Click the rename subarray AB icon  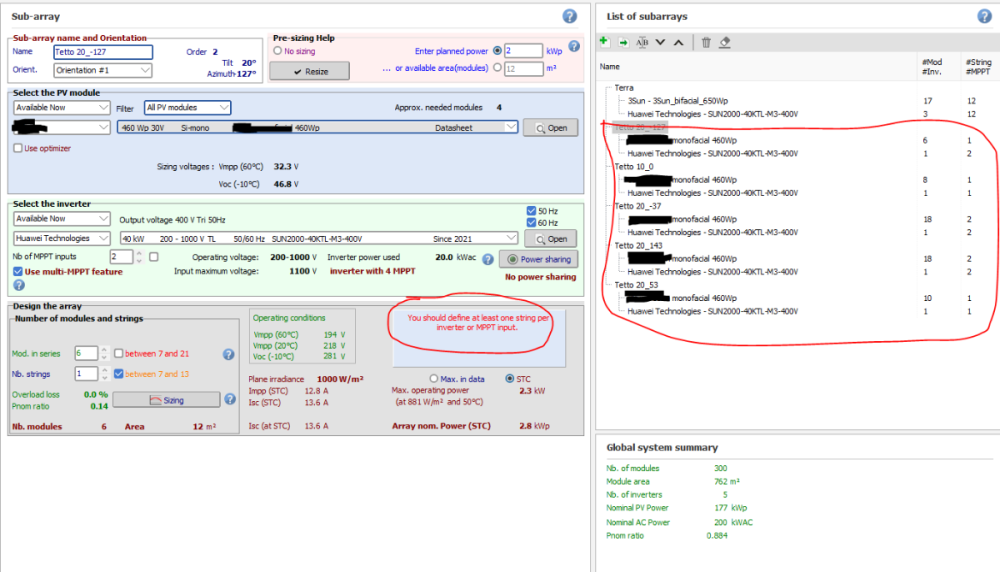[642, 42]
